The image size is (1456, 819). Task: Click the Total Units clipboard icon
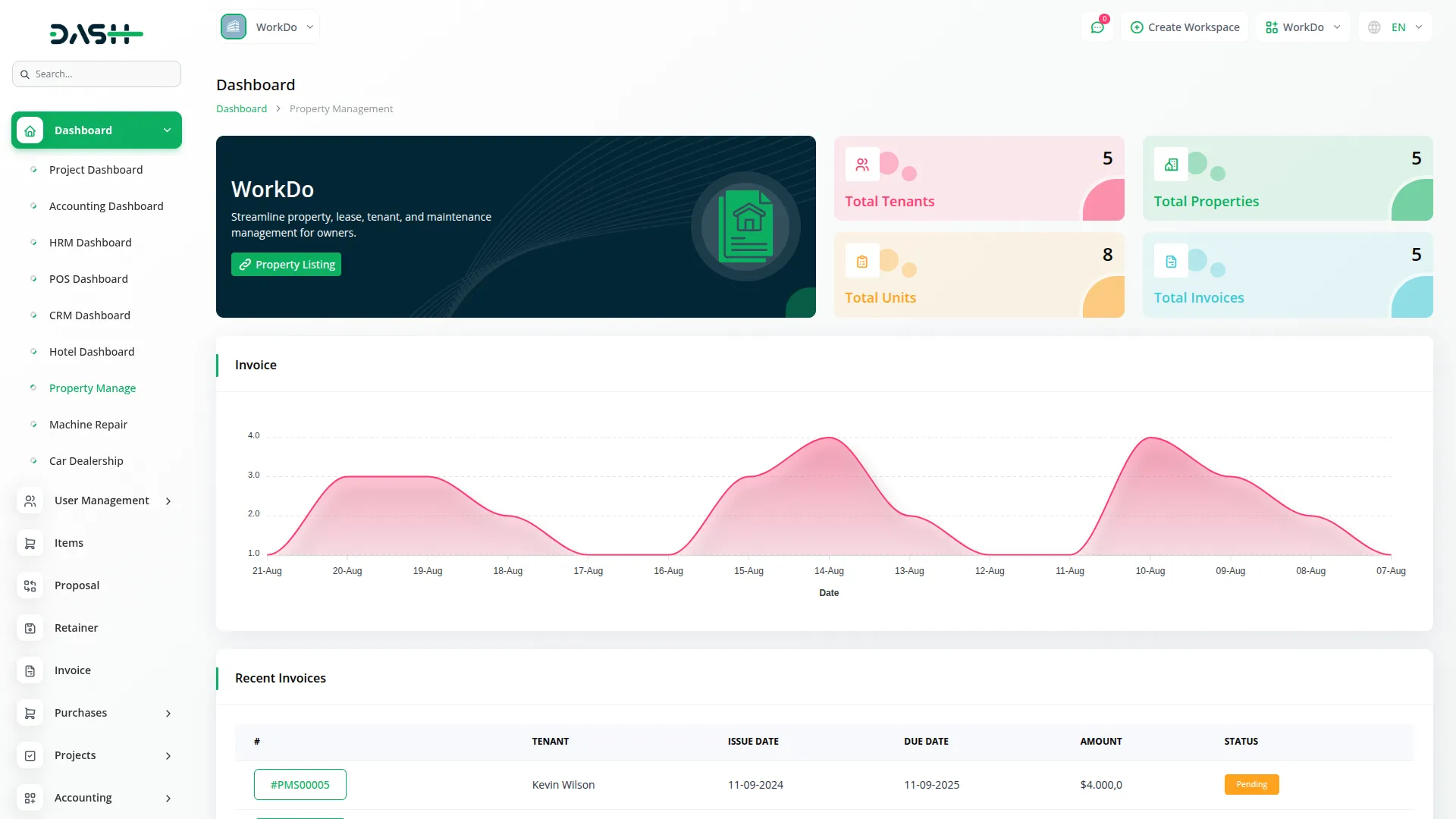(x=862, y=262)
